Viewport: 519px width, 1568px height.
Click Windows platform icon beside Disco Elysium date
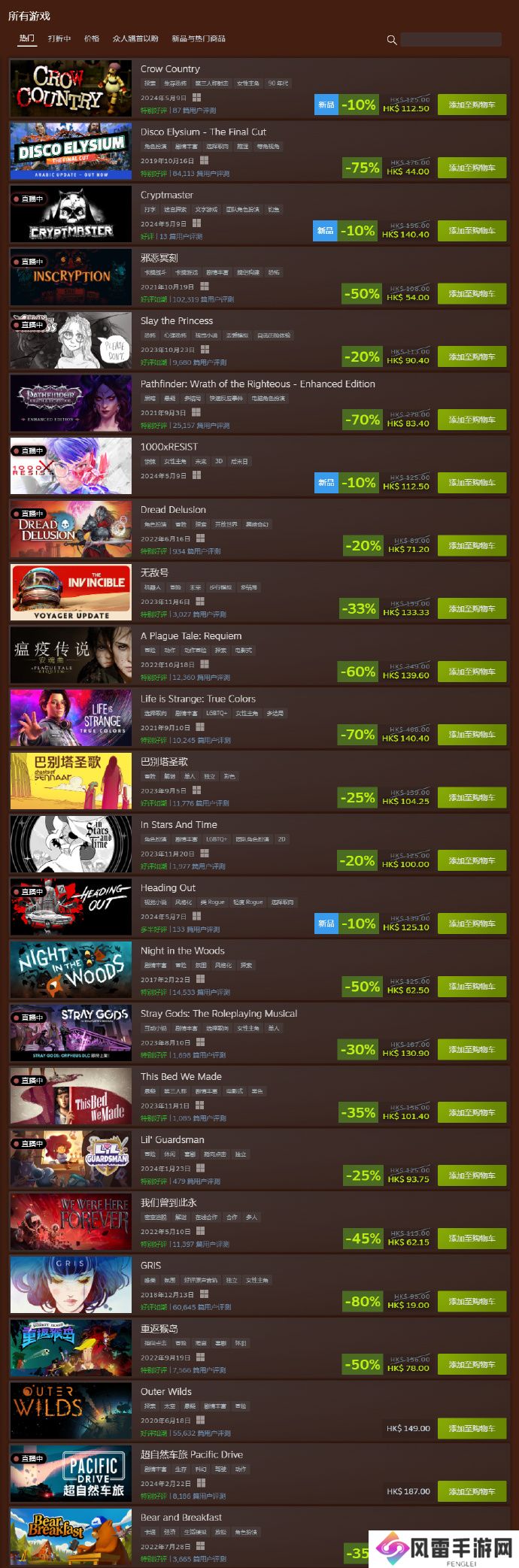tap(204, 161)
